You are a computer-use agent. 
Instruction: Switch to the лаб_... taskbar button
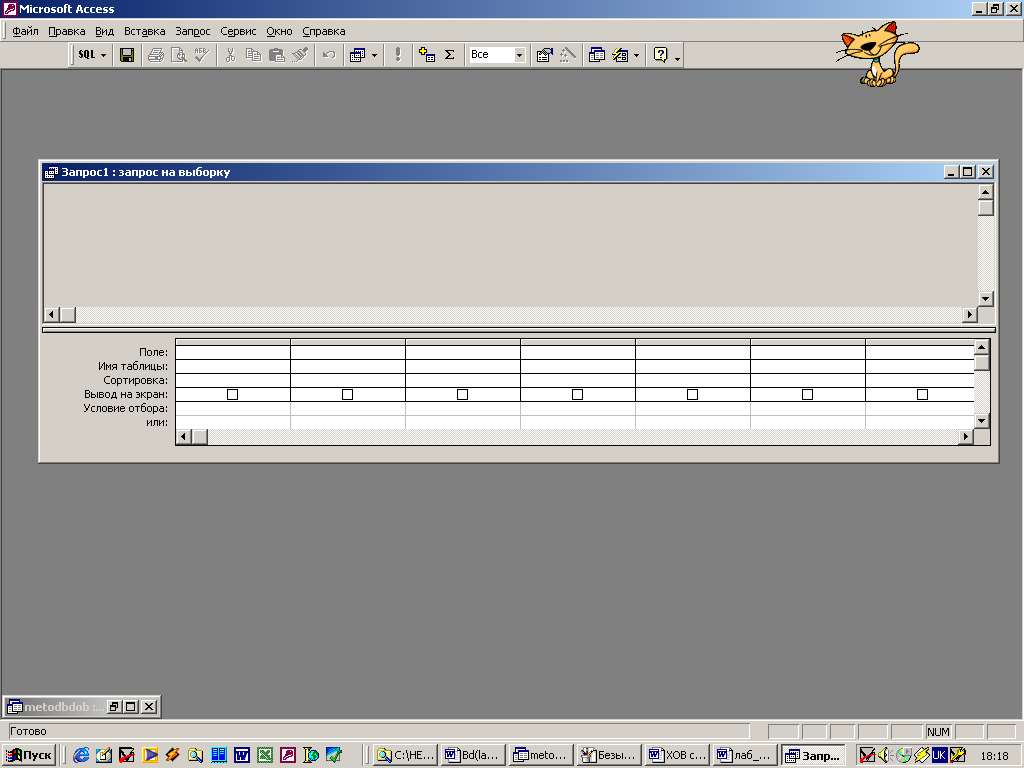pyautogui.click(x=746, y=755)
